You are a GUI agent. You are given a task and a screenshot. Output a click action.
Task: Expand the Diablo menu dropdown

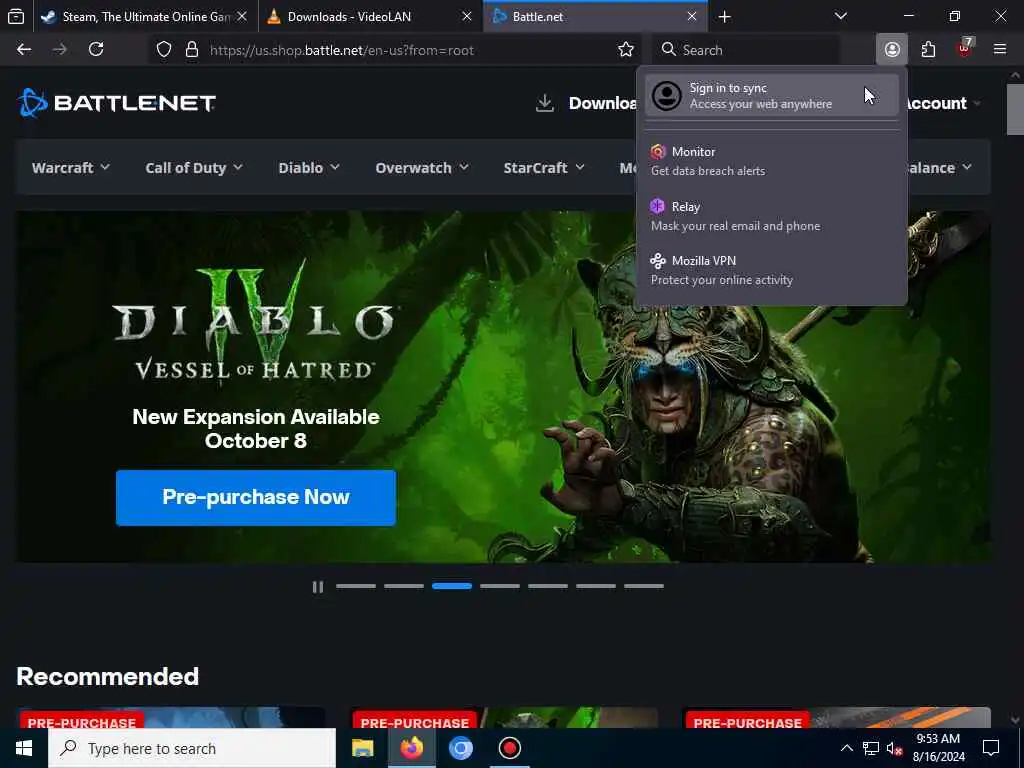tap(309, 168)
